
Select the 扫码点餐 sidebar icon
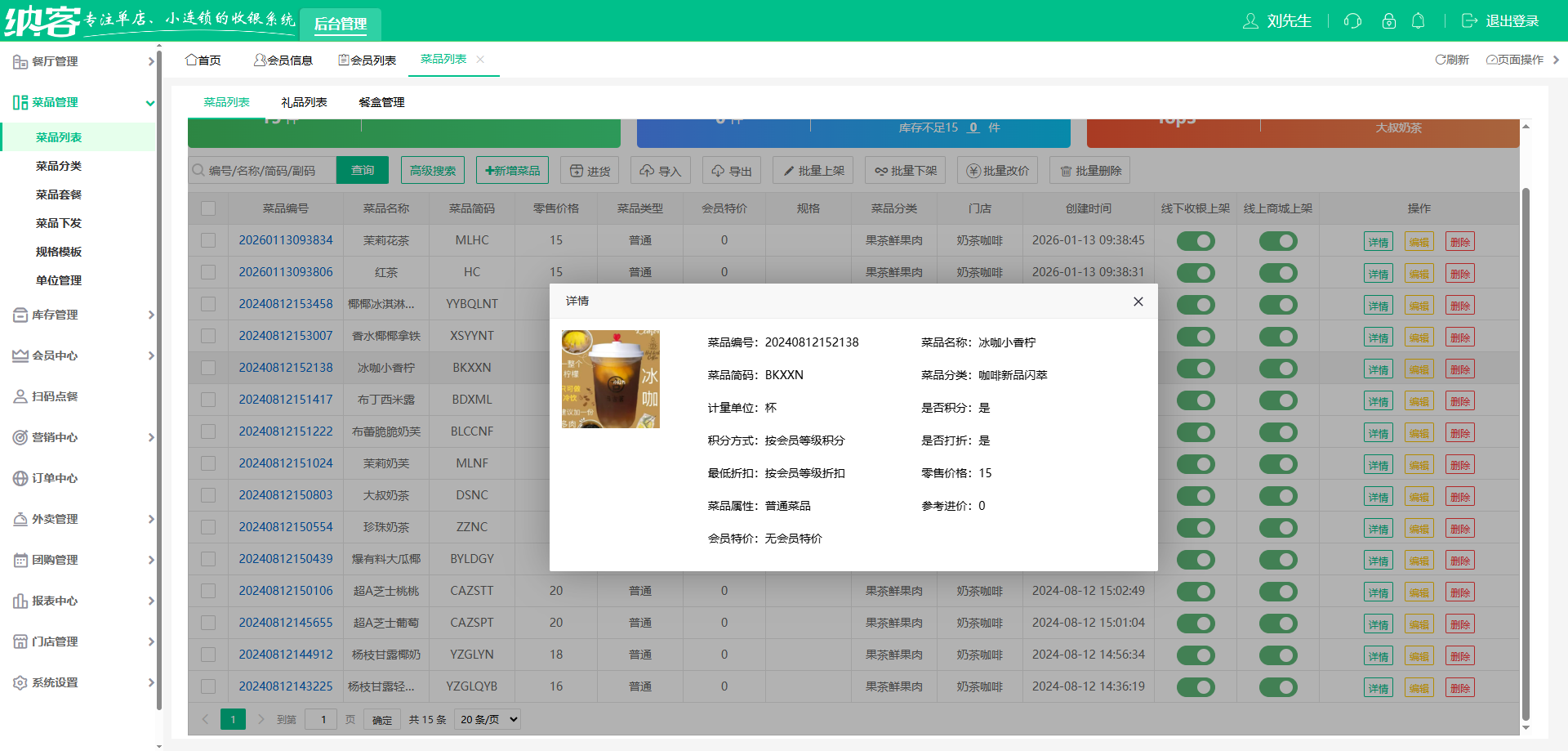[x=20, y=396]
